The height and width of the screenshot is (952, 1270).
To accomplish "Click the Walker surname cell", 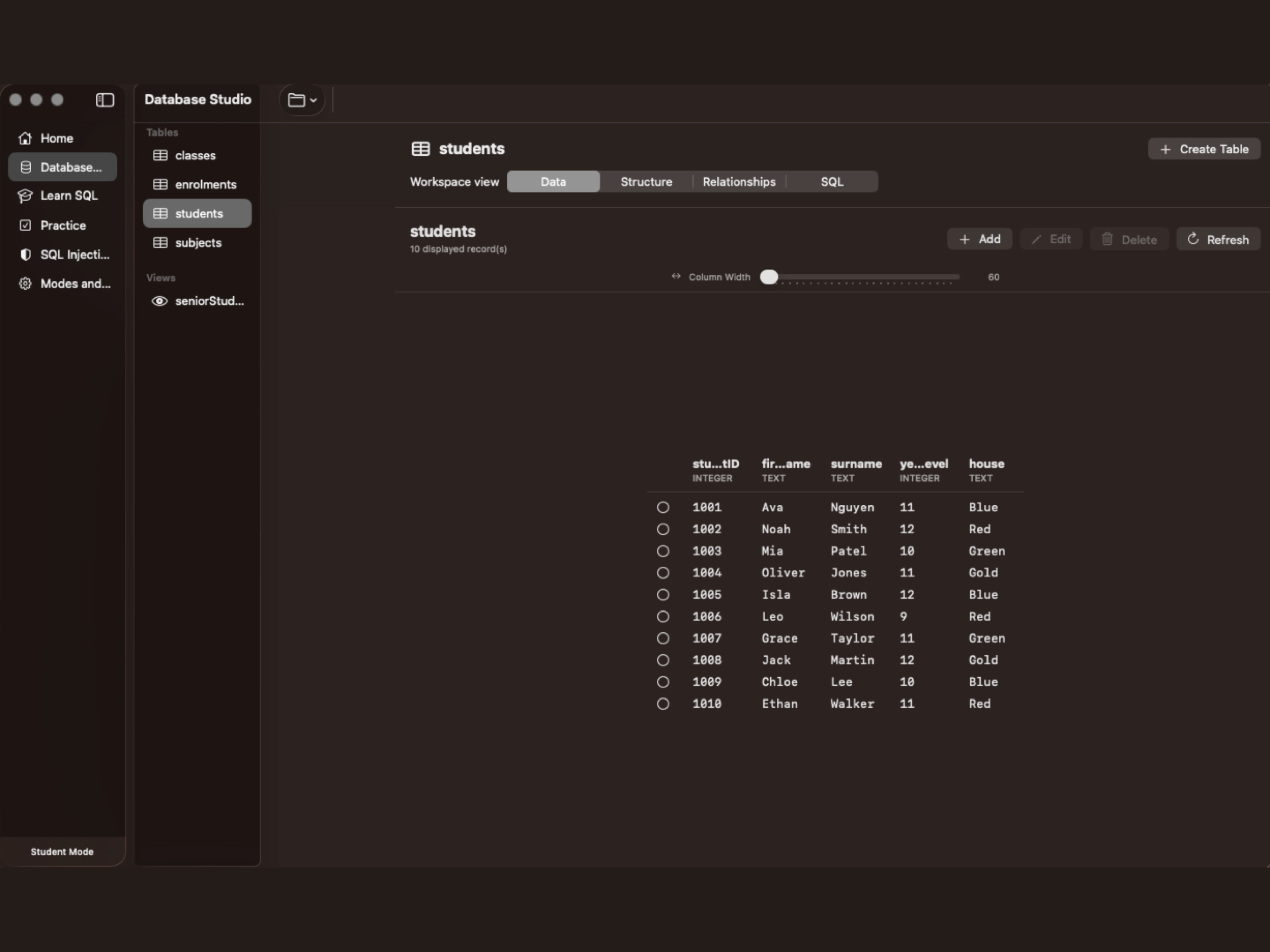I will pos(852,704).
